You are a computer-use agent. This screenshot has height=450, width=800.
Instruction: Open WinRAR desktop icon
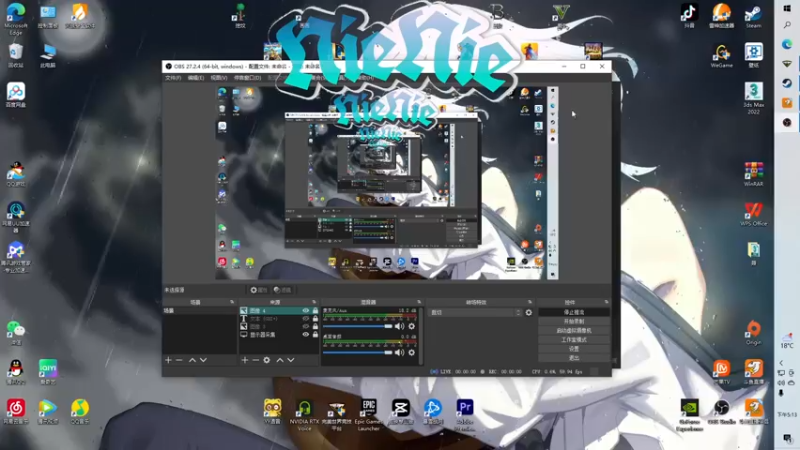(x=754, y=174)
